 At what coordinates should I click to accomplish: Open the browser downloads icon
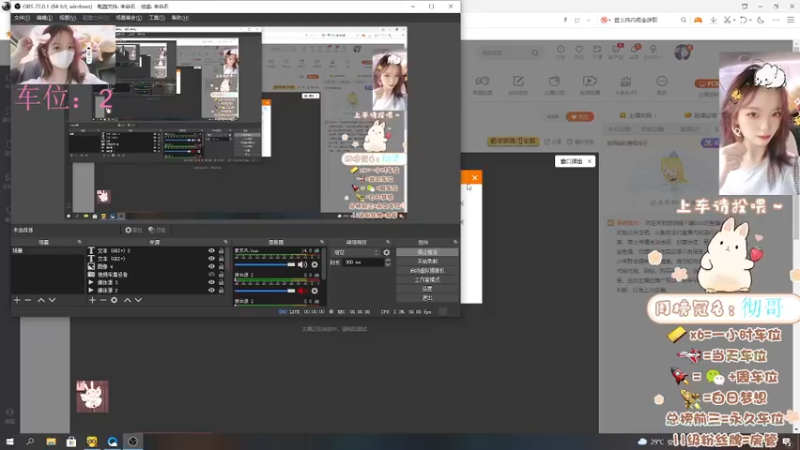click(713, 20)
